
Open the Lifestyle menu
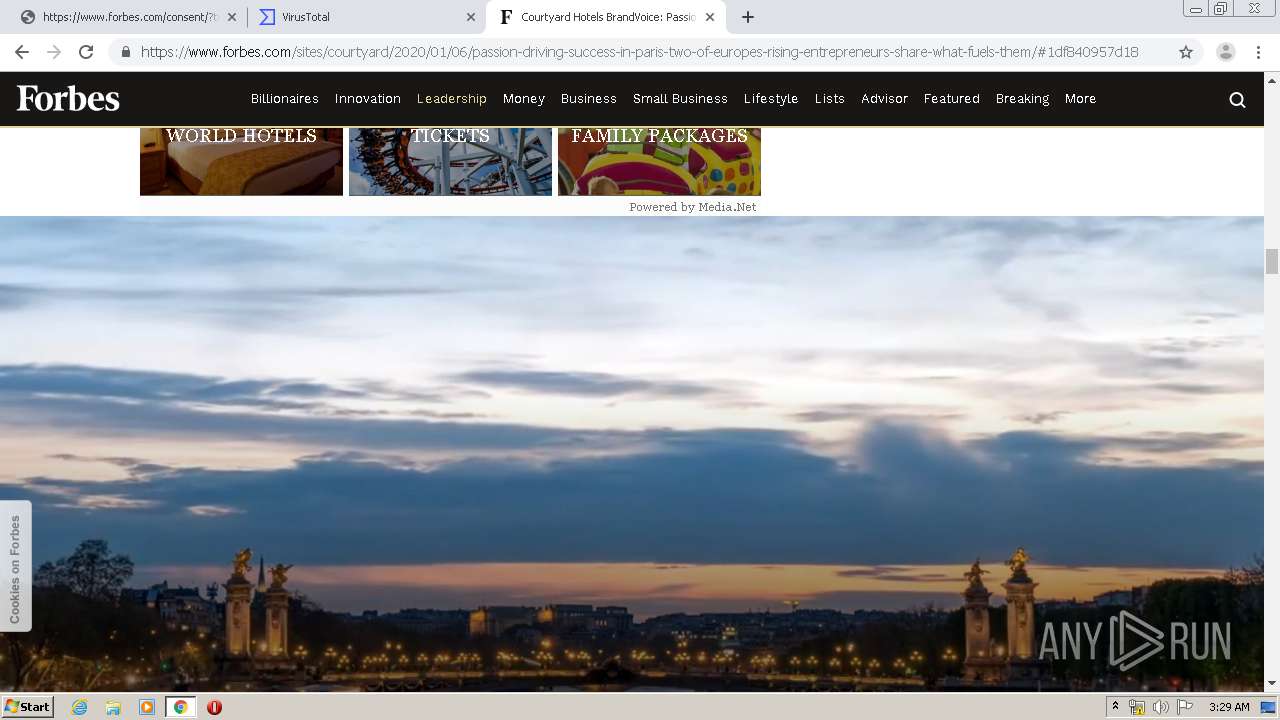pos(771,99)
